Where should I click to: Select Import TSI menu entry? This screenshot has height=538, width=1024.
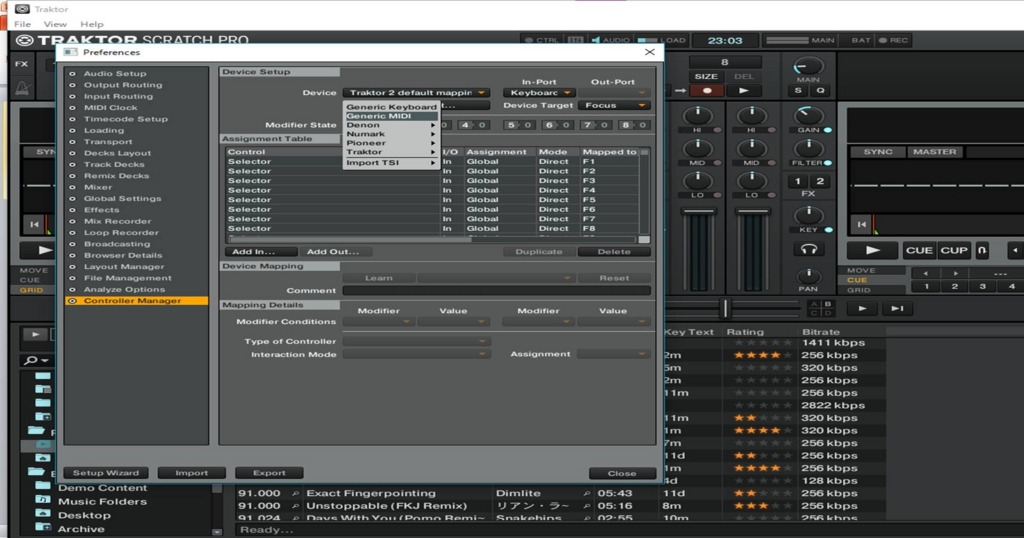click(x=391, y=163)
